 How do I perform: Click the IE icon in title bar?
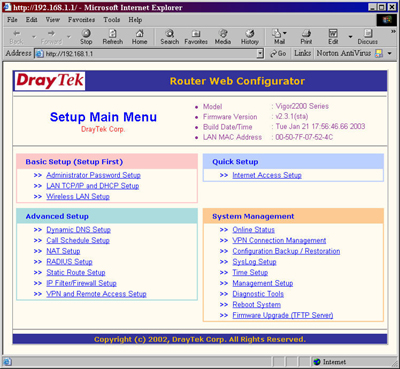coord(7,7)
